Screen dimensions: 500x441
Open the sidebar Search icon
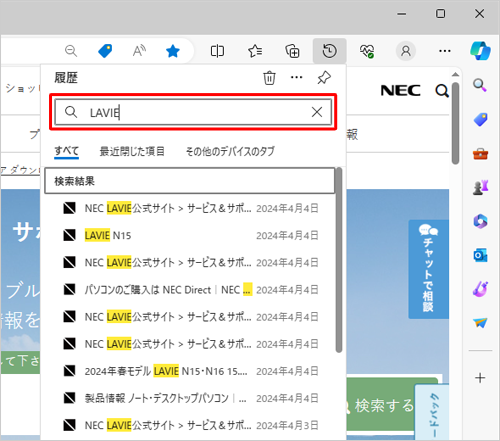[480, 85]
